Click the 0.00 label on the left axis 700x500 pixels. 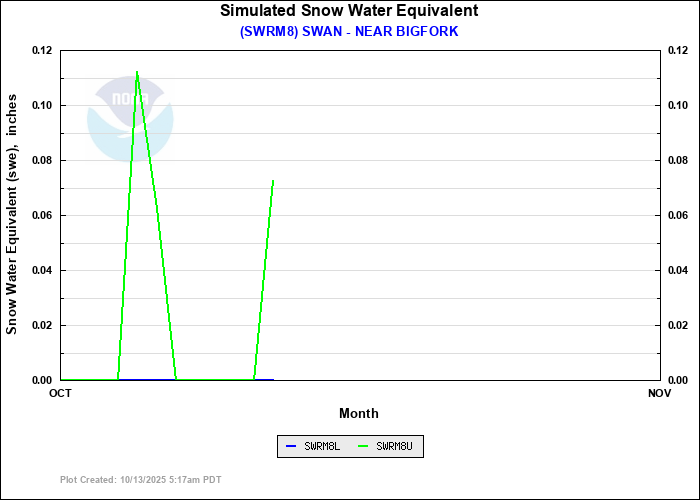click(x=41, y=380)
